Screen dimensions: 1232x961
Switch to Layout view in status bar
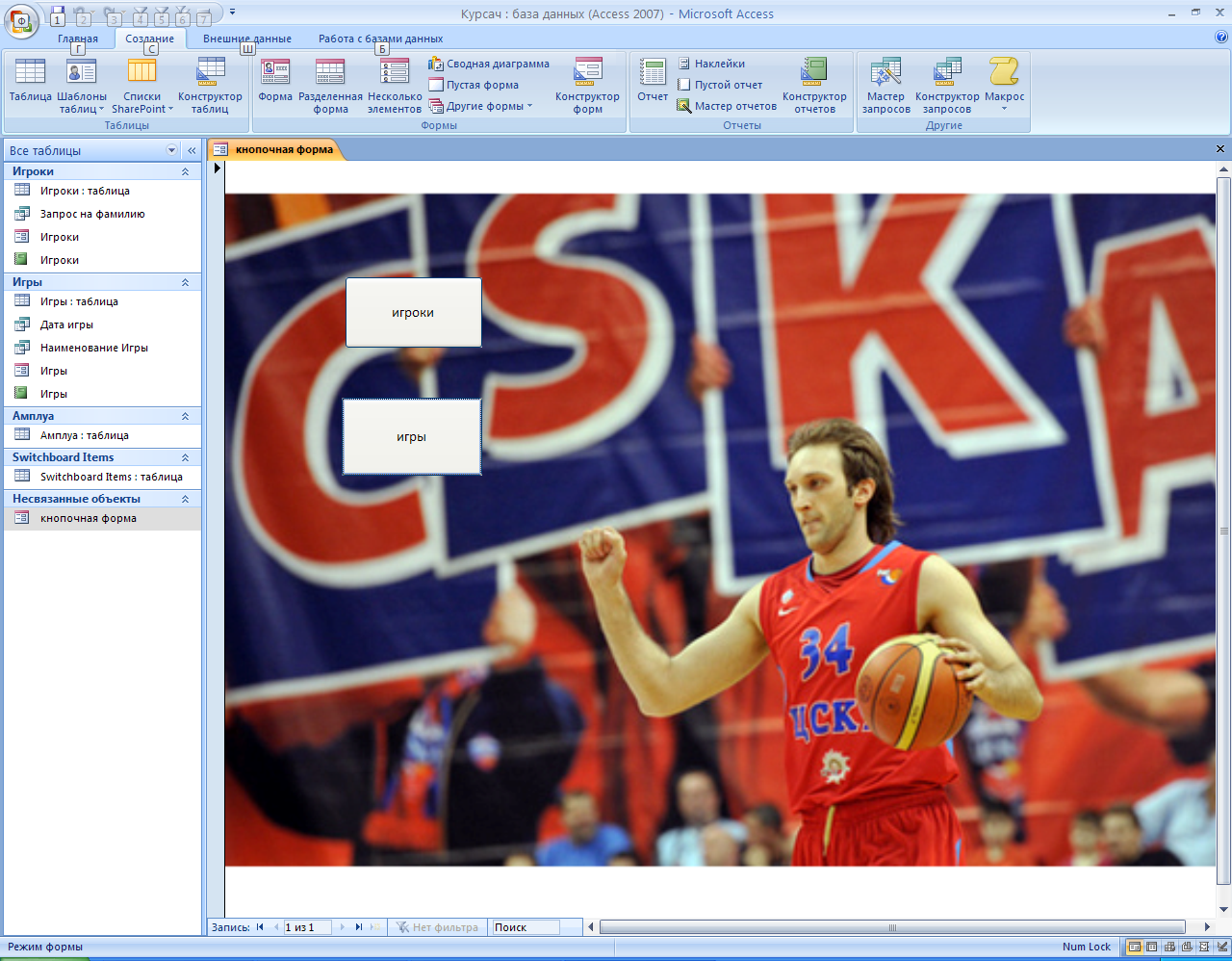1204,947
